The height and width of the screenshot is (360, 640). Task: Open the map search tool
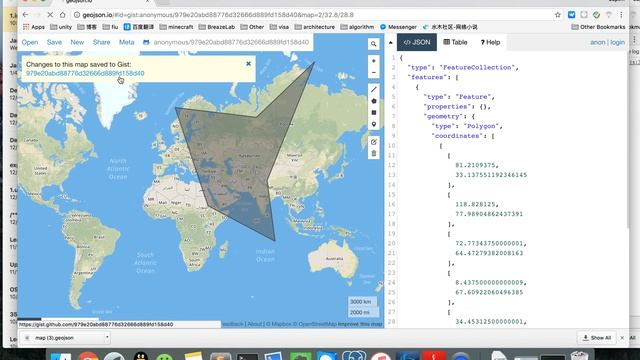[x=373, y=44]
